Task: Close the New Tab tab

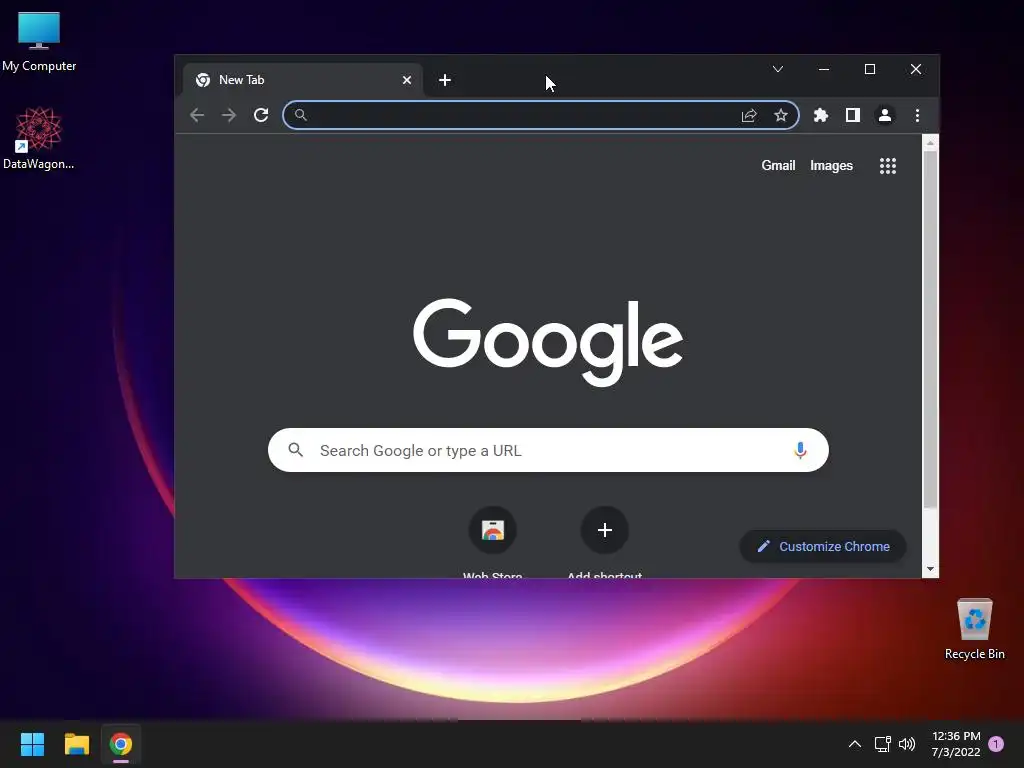Action: [x=407, y=80]
